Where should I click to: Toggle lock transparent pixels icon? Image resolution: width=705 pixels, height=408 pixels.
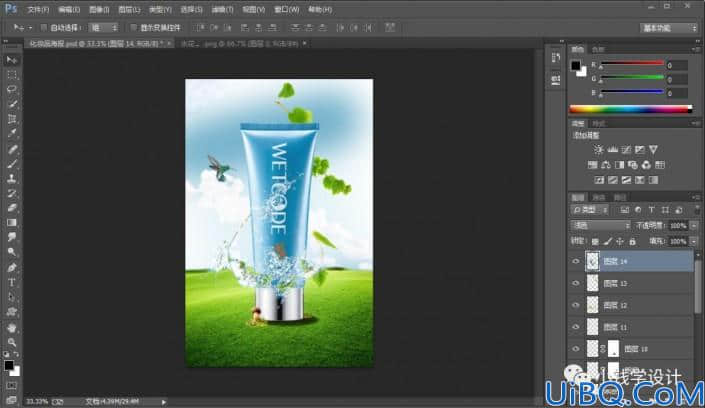[x=595, y=242]
